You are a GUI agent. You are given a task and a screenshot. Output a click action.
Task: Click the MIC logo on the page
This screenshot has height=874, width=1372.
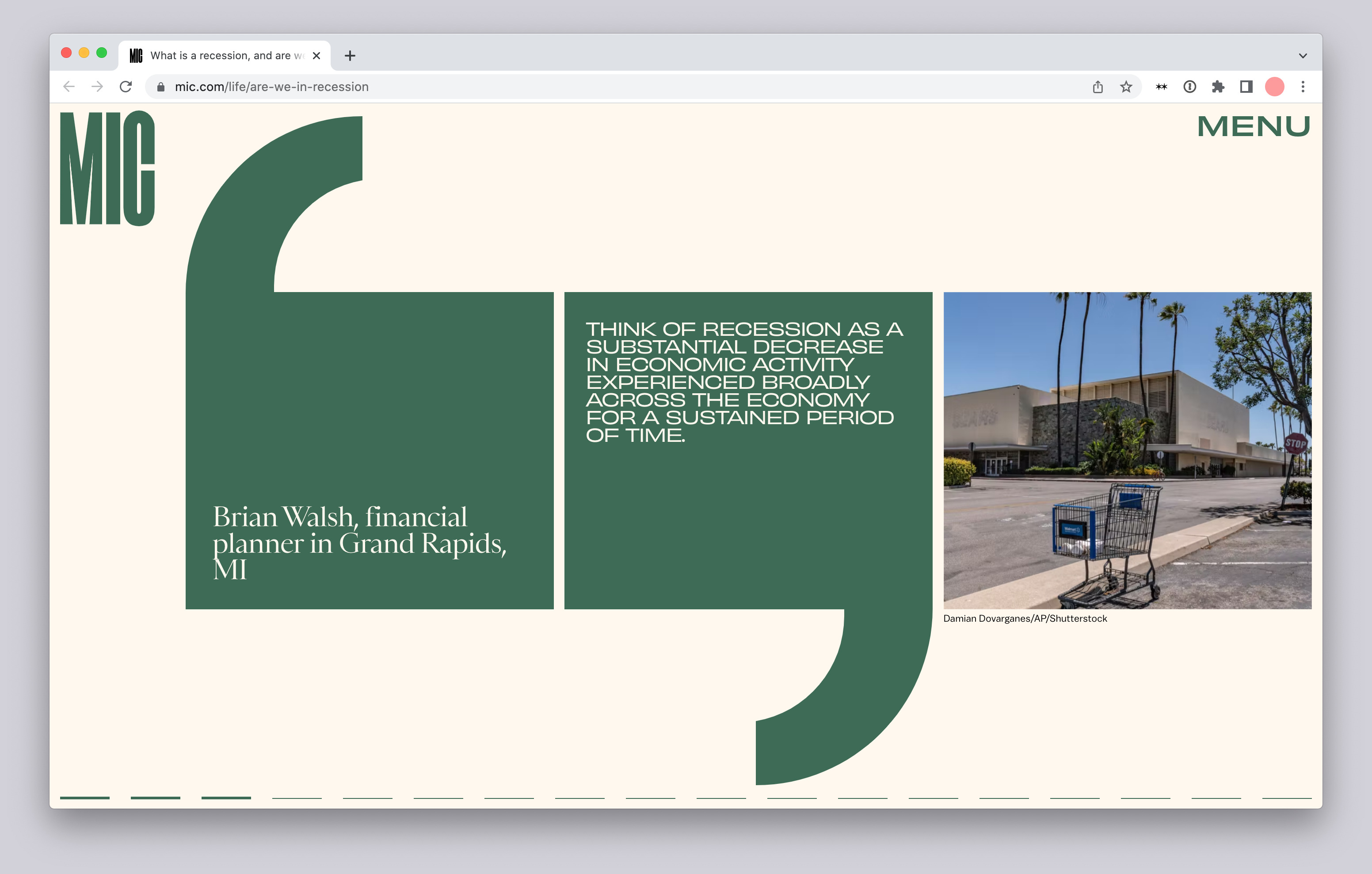coord(107,169)
